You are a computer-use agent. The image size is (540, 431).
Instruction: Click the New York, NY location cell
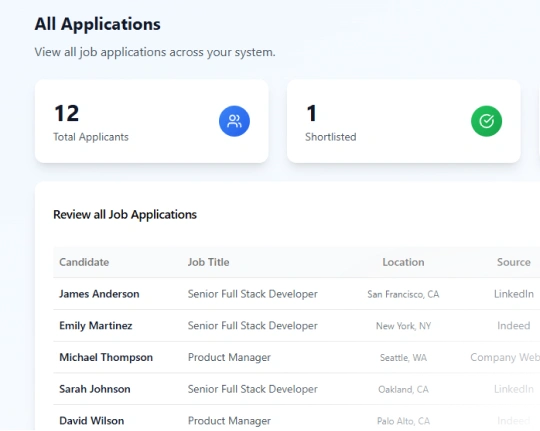coord(403,326)
